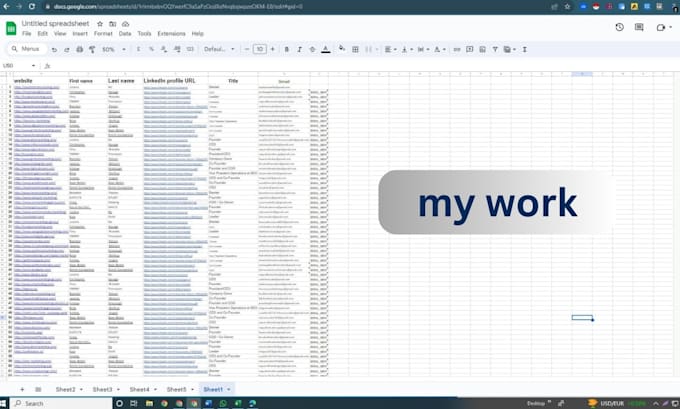The height and width of the screenshot is (409, 680).
Task: Open the Format menu
Action: click(103, 33)
